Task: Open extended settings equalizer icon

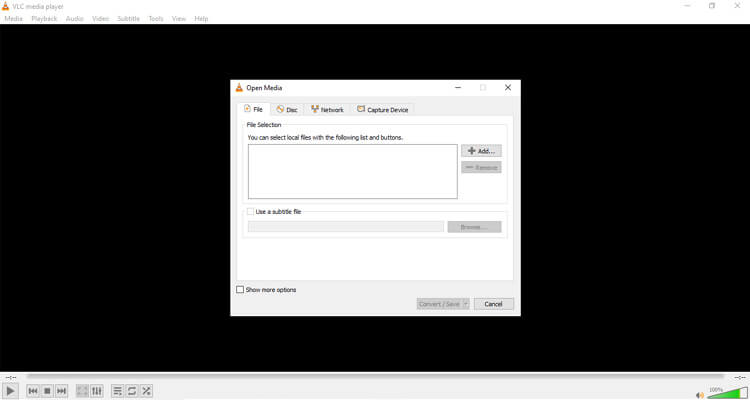Action: [97, 391]
